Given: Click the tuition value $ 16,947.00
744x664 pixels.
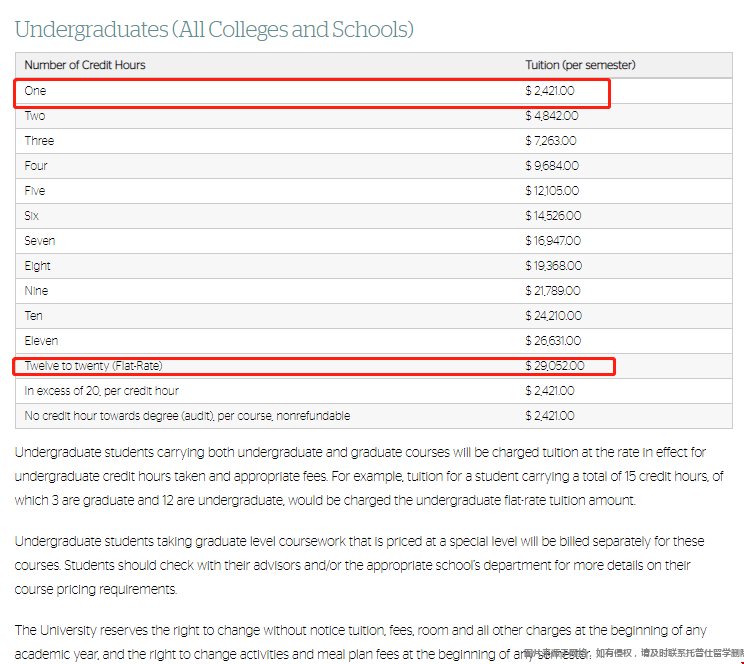Looking at the screenshot, I should [553, 241].
